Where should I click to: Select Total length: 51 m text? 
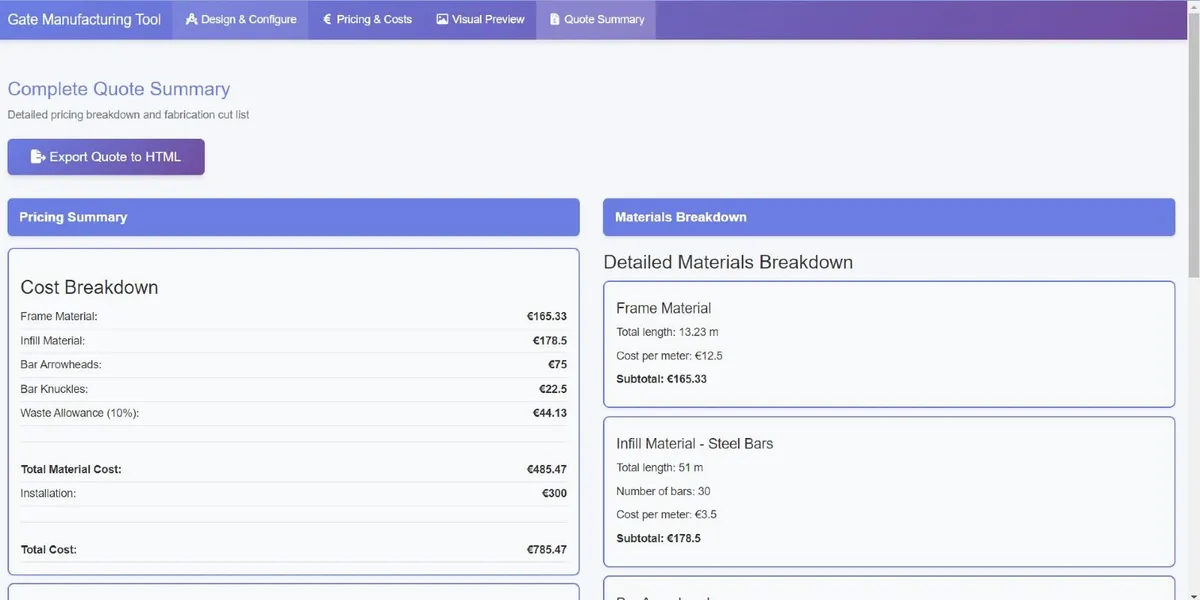(x=660, y=467)
